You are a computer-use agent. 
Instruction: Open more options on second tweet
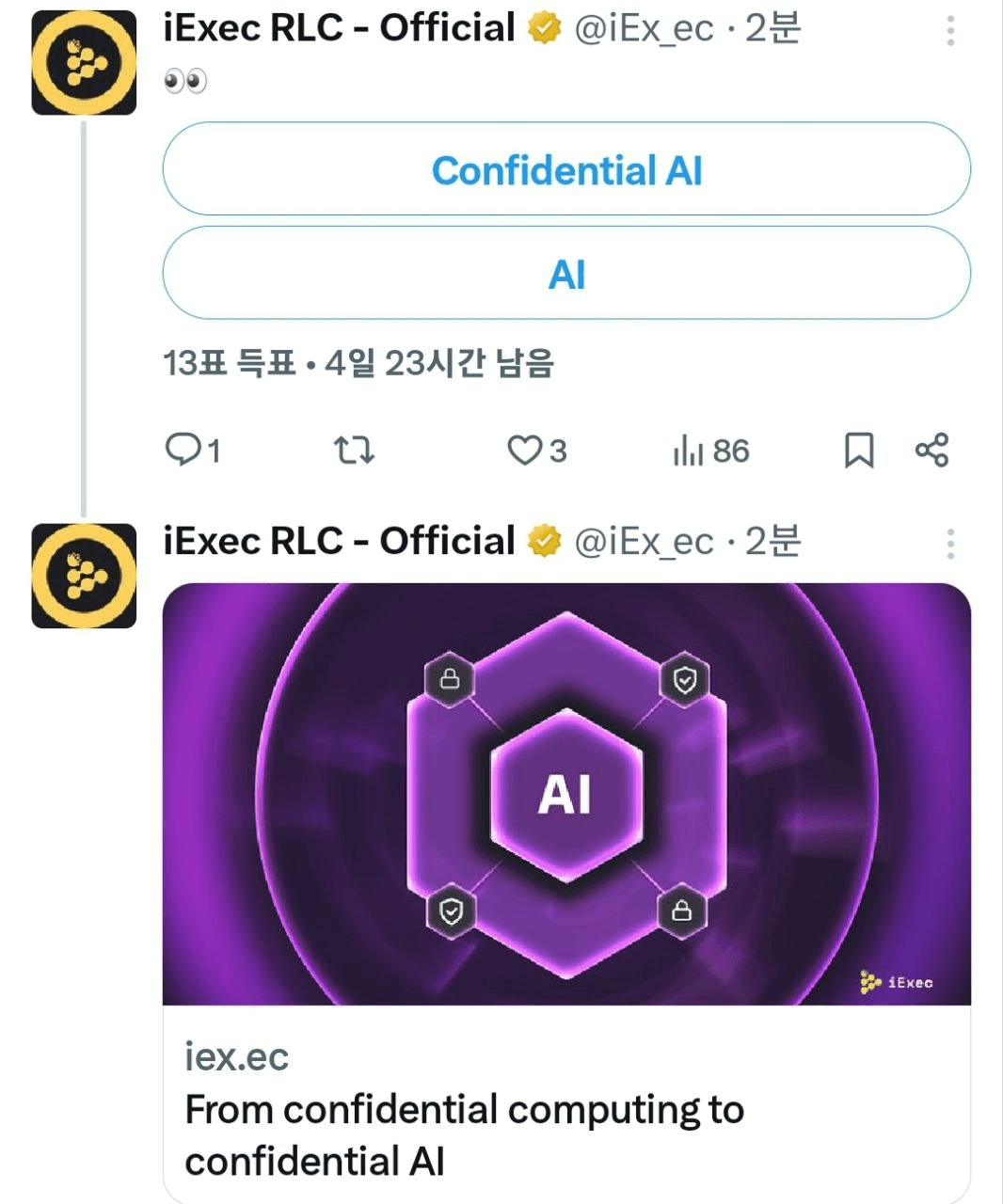(950, 544)
